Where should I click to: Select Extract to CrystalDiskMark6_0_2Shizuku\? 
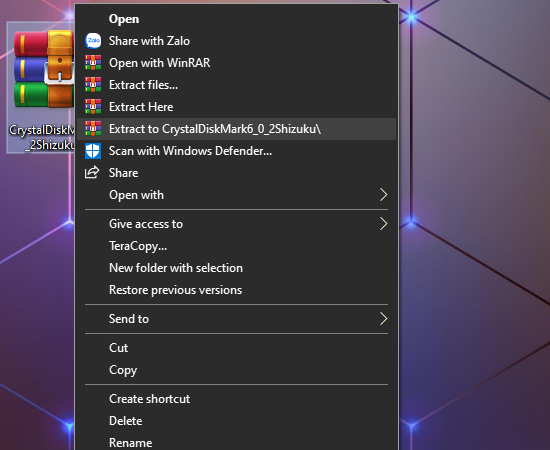(x=236, y=129)
